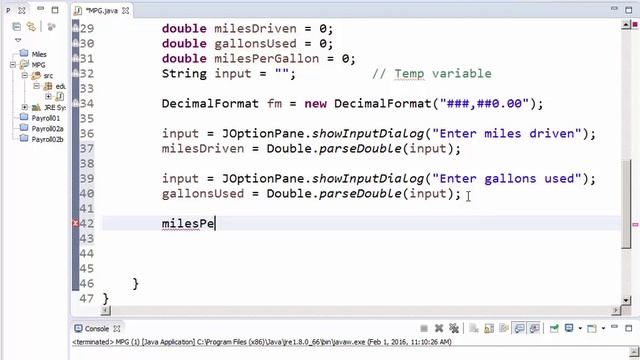Select JRE System Library entry

click(55, 107)
